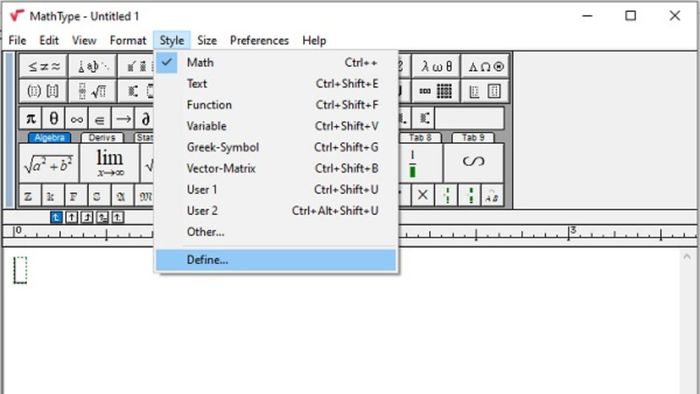Image resolution: width=700 pixels, height=394 pixels.
Task: Switch to the Algebra palette tab
Action: (49, 137)
